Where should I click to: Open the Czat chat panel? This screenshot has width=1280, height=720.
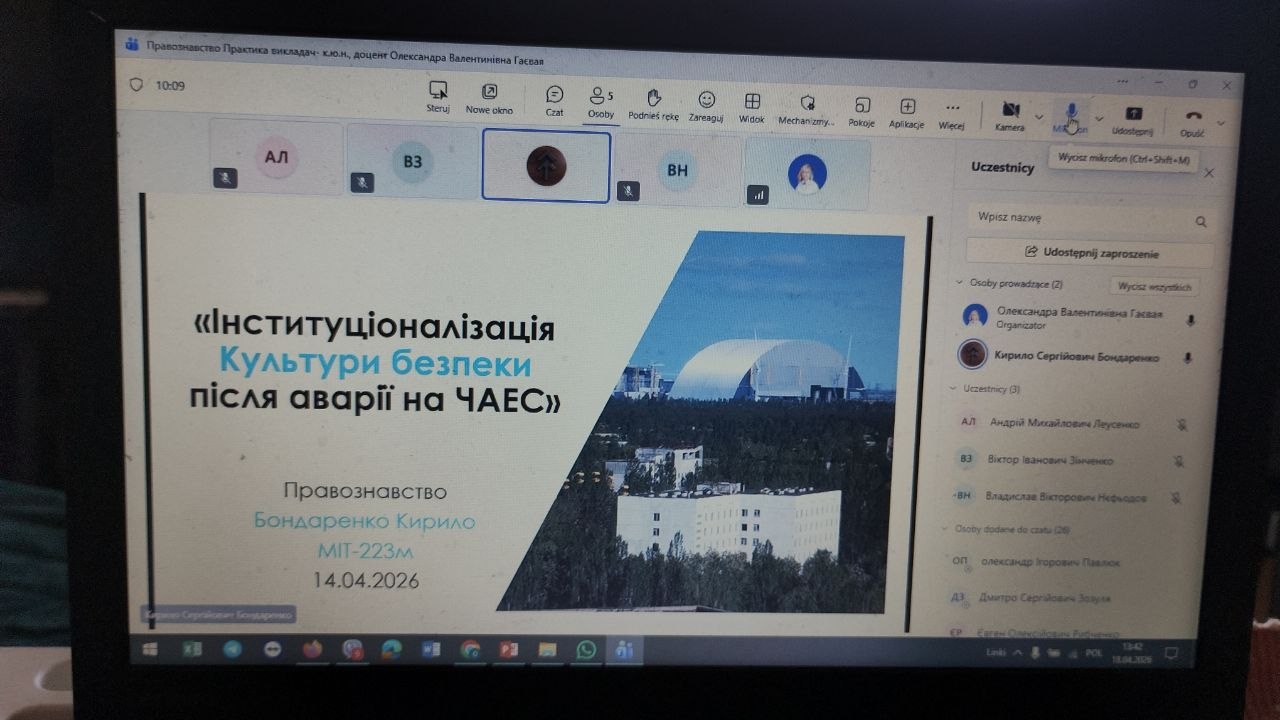(x=554, y=98)
